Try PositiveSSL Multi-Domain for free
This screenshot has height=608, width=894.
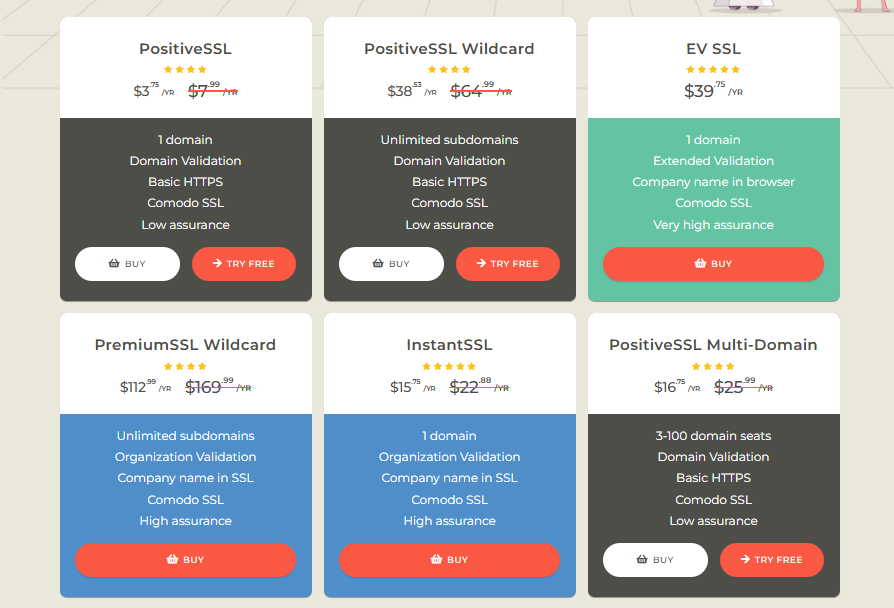(x=771, y=560)
